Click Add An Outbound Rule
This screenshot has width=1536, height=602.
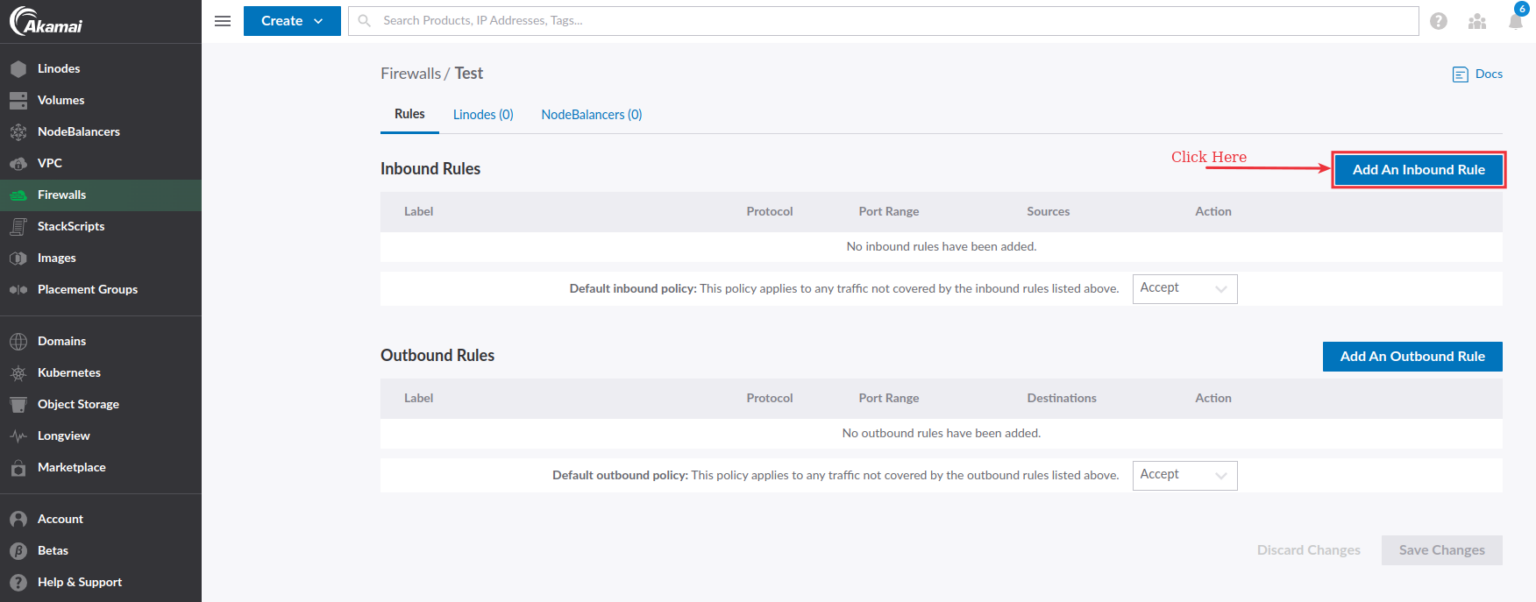click(1412, 356)
